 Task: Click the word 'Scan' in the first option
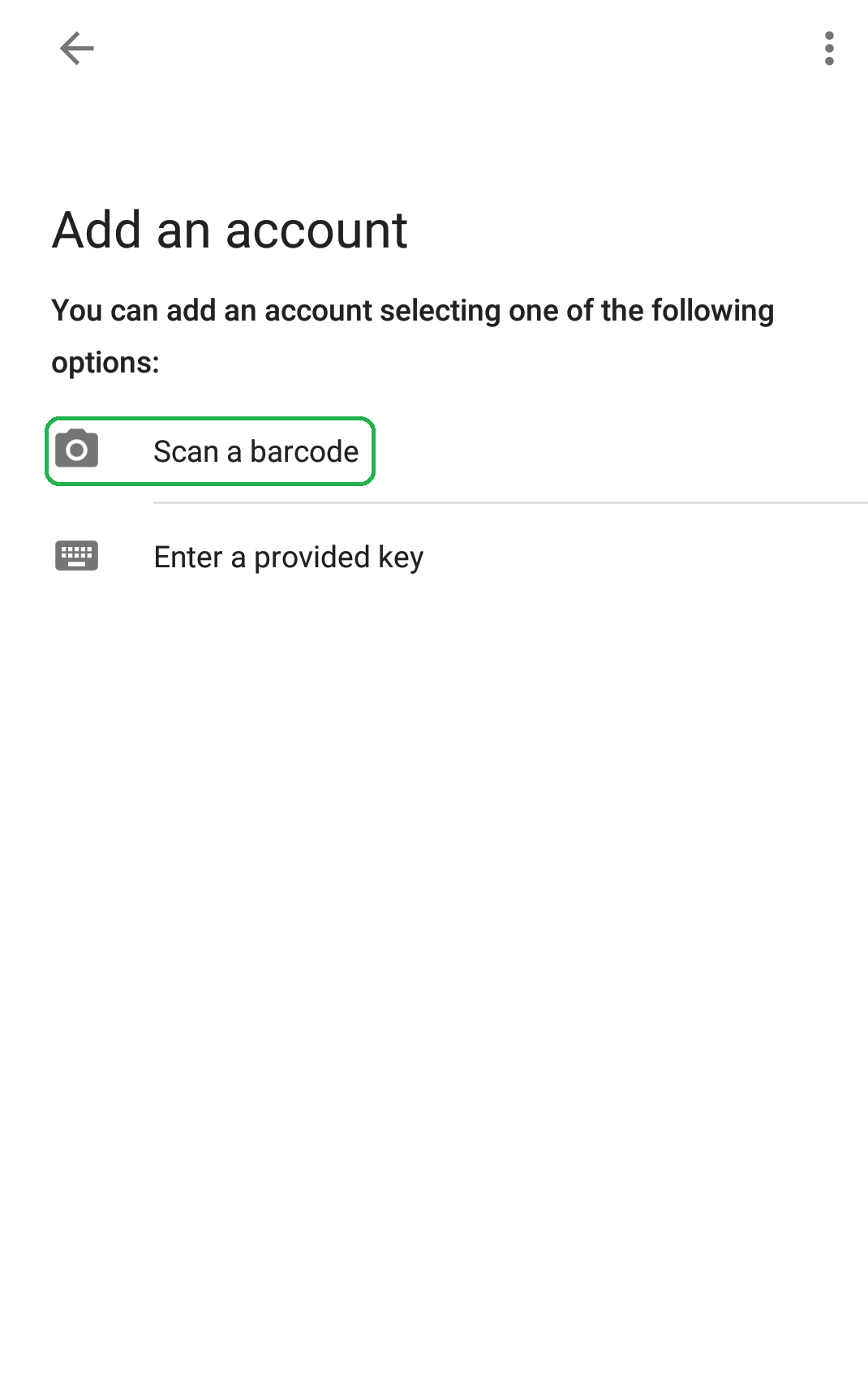pyautogui.click(x=186, y=451)
